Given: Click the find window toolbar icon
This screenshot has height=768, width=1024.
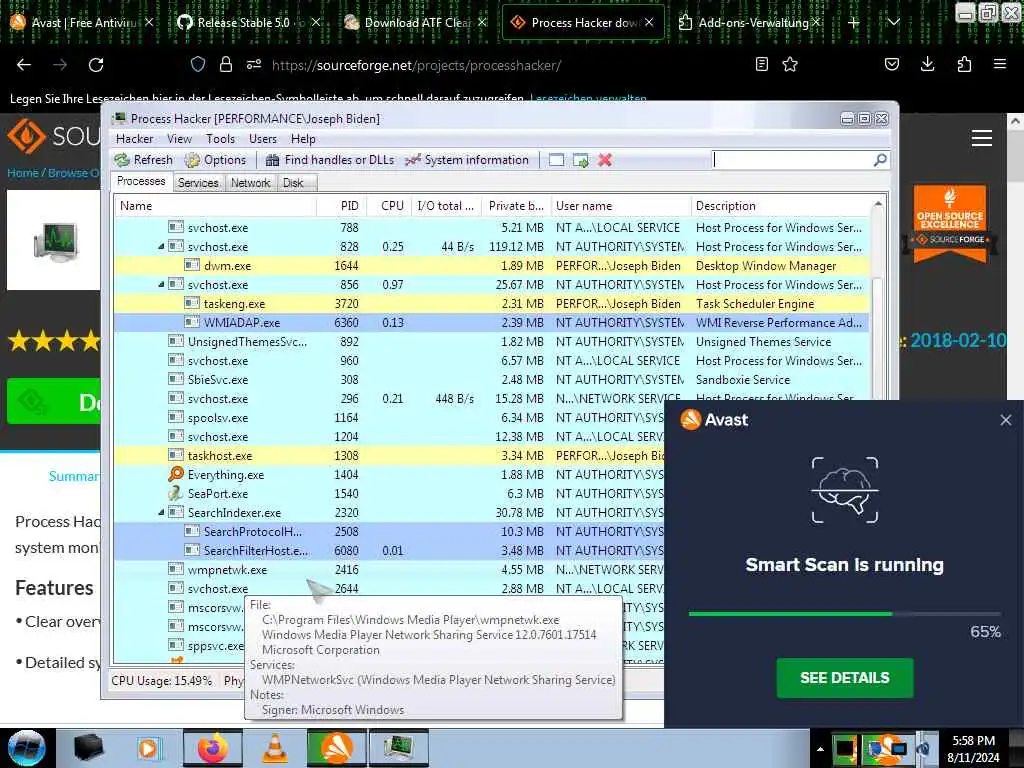Looking at the screenshot, I should [x=556, y=160].
